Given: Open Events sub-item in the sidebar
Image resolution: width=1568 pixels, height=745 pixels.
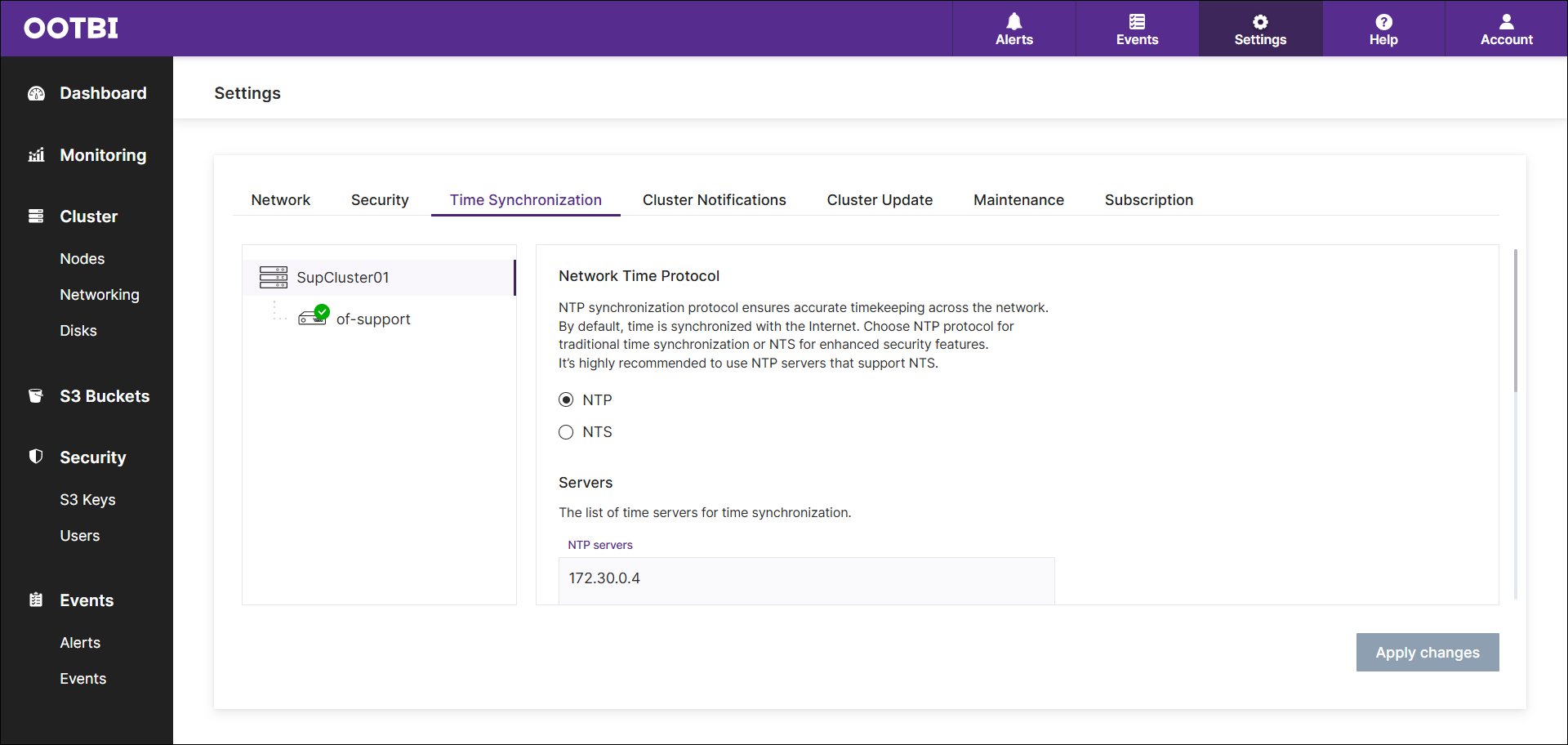Looking at the screenshot, I should tap(83, 679).
